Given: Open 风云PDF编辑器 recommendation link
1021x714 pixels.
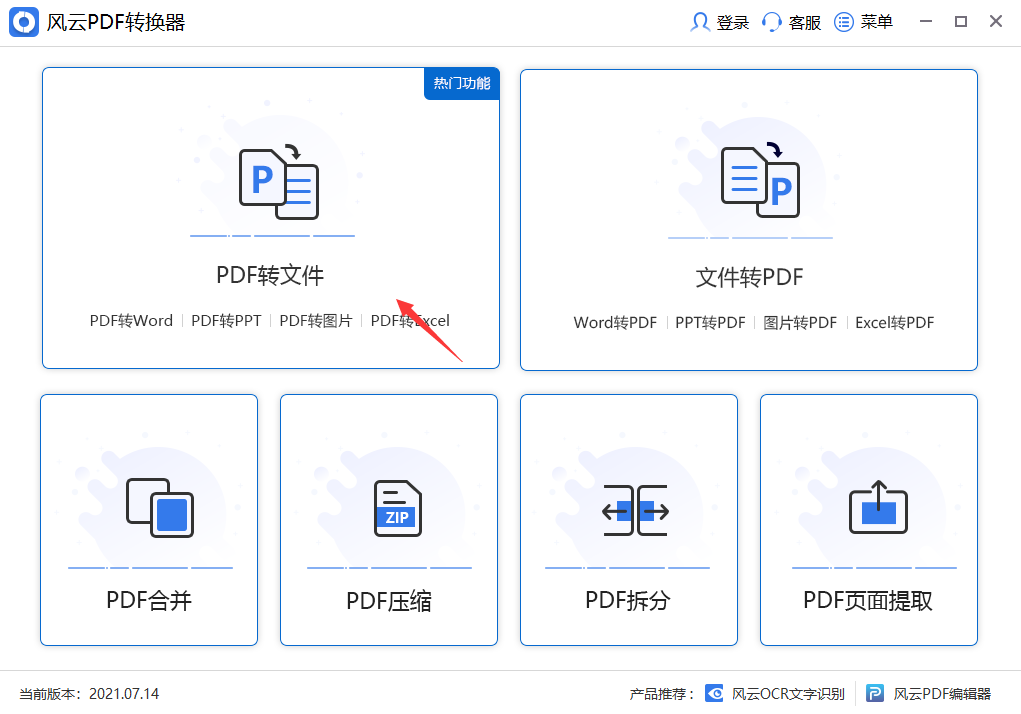Looking at the screenshot, I should tap(942, 694).
